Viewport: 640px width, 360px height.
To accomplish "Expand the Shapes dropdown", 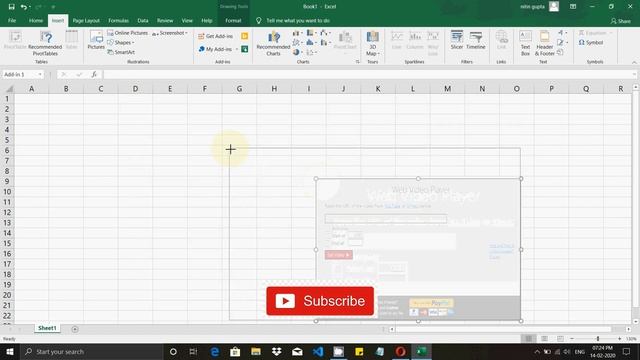I will [133, 42].
